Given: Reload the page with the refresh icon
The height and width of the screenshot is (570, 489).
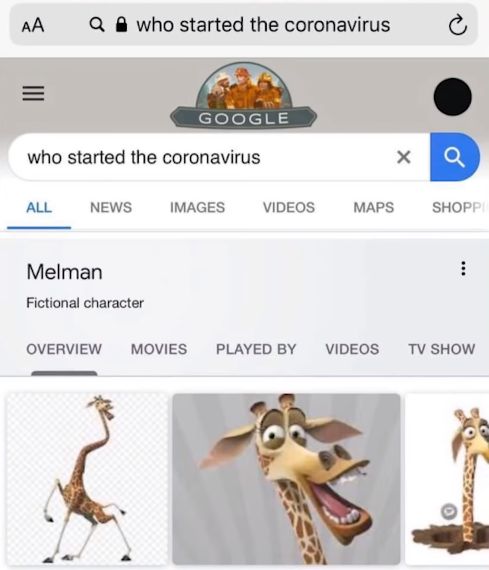Looking at the screenshot, I should (x=457, y=25).
